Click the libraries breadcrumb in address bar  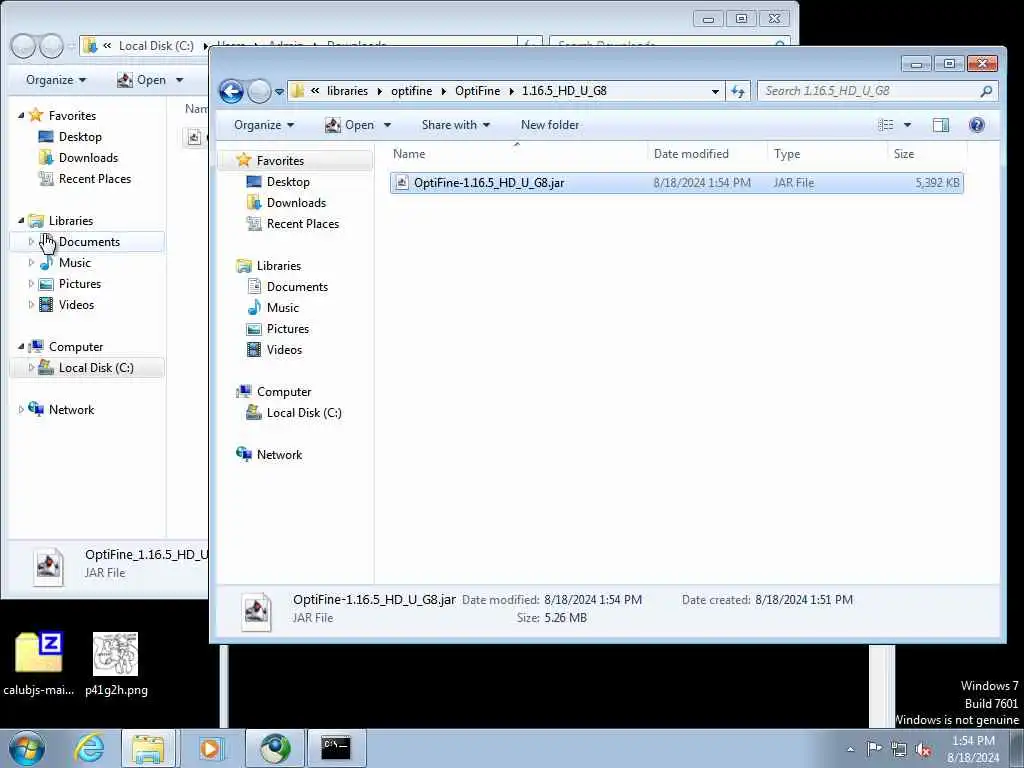tap(347, 91)
